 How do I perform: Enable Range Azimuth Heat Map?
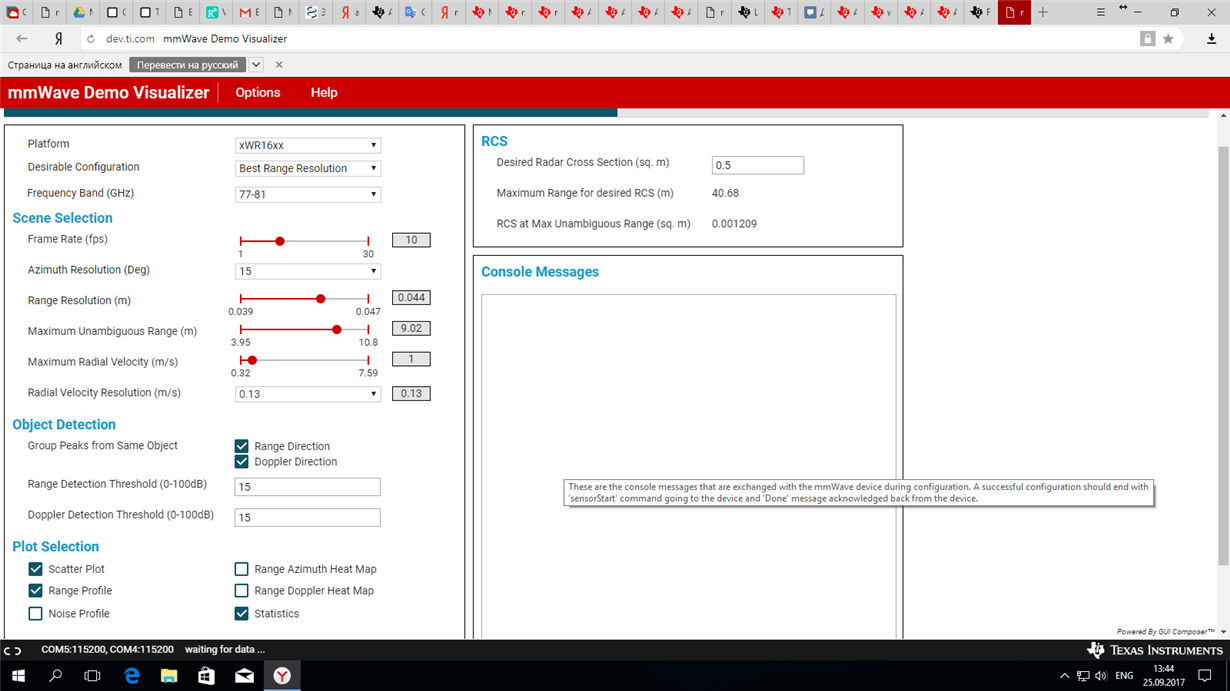[x=241, y=569]
